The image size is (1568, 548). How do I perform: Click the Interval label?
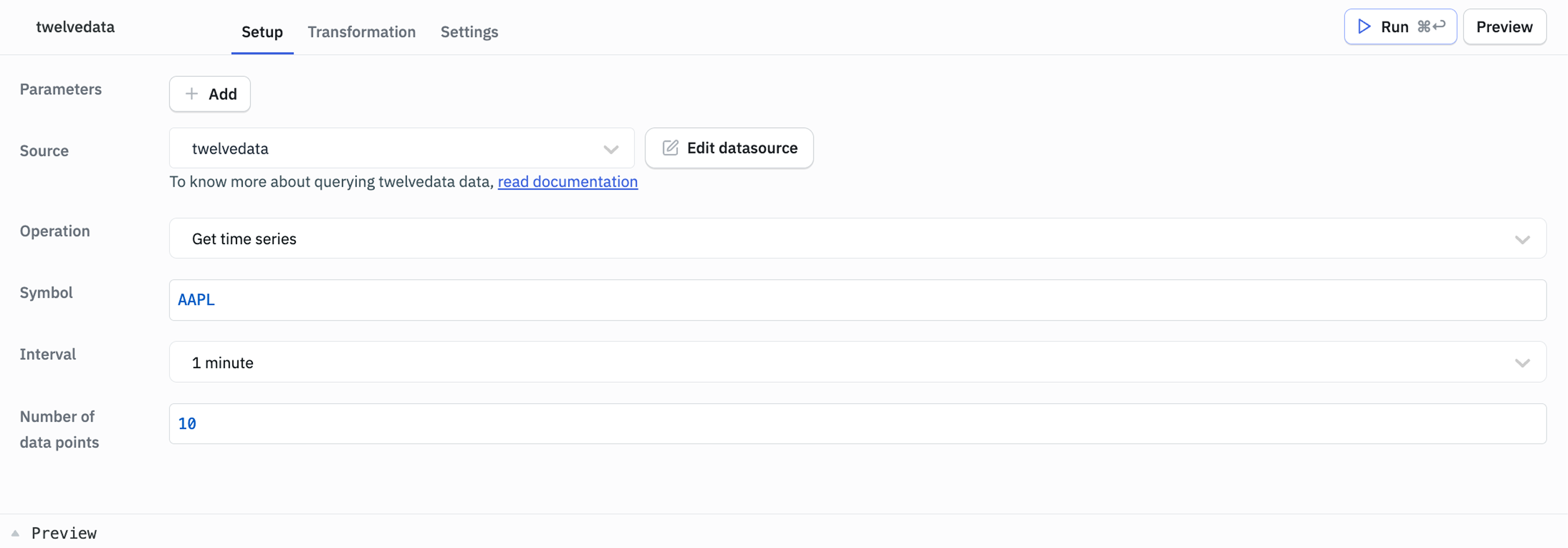click(x=47, y=354)
